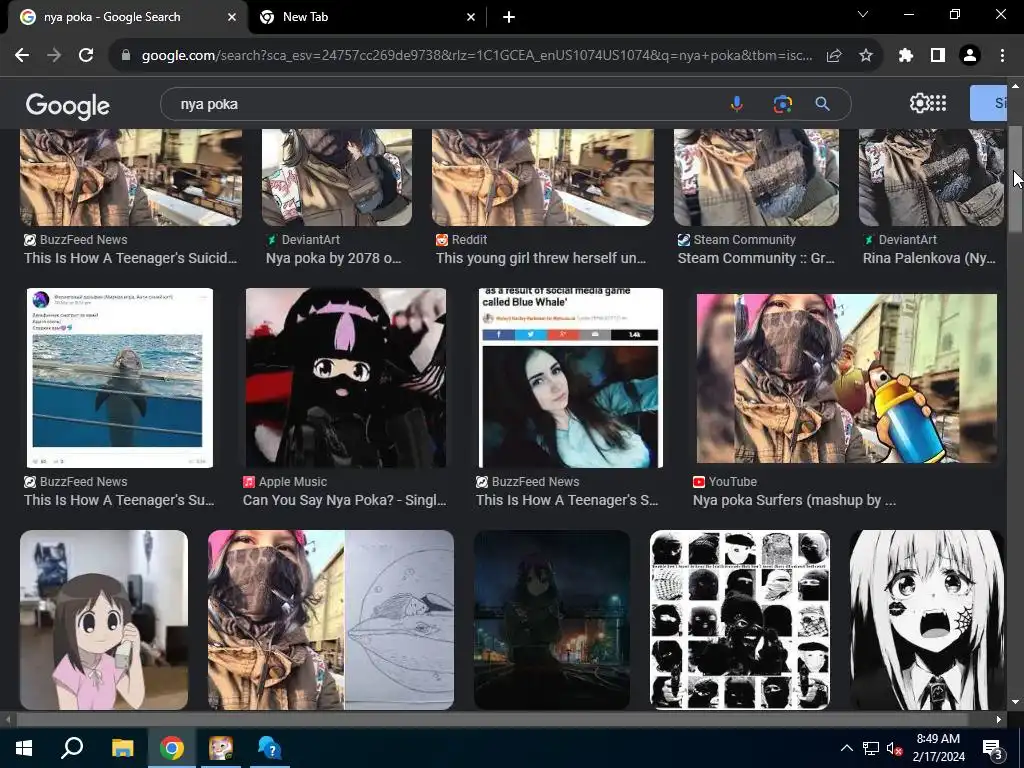The width and height of the screenshot is (1024, 768).
Task: Open the anime masked girl album thumbnail
Action: [345, 377]
